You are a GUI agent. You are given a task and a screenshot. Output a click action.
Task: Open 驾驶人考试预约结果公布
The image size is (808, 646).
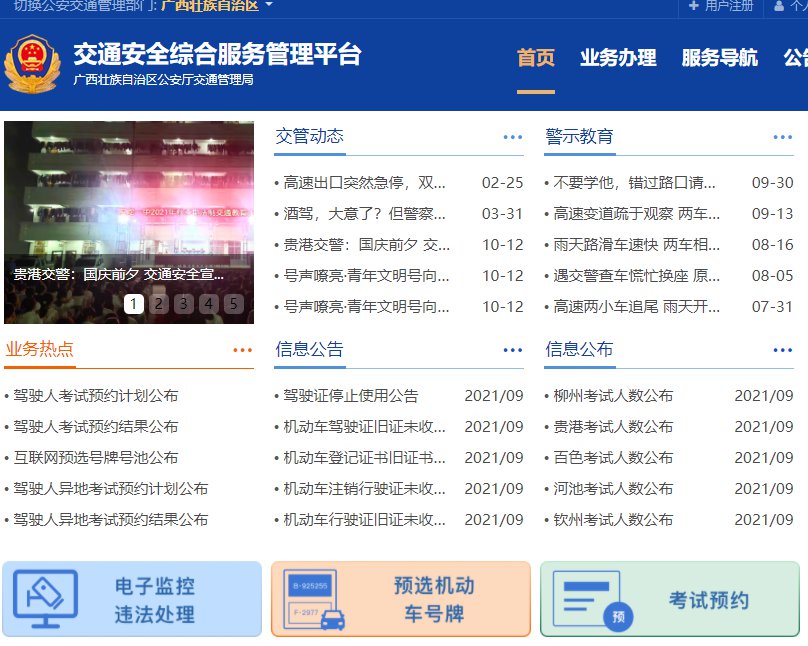[96, 427]
